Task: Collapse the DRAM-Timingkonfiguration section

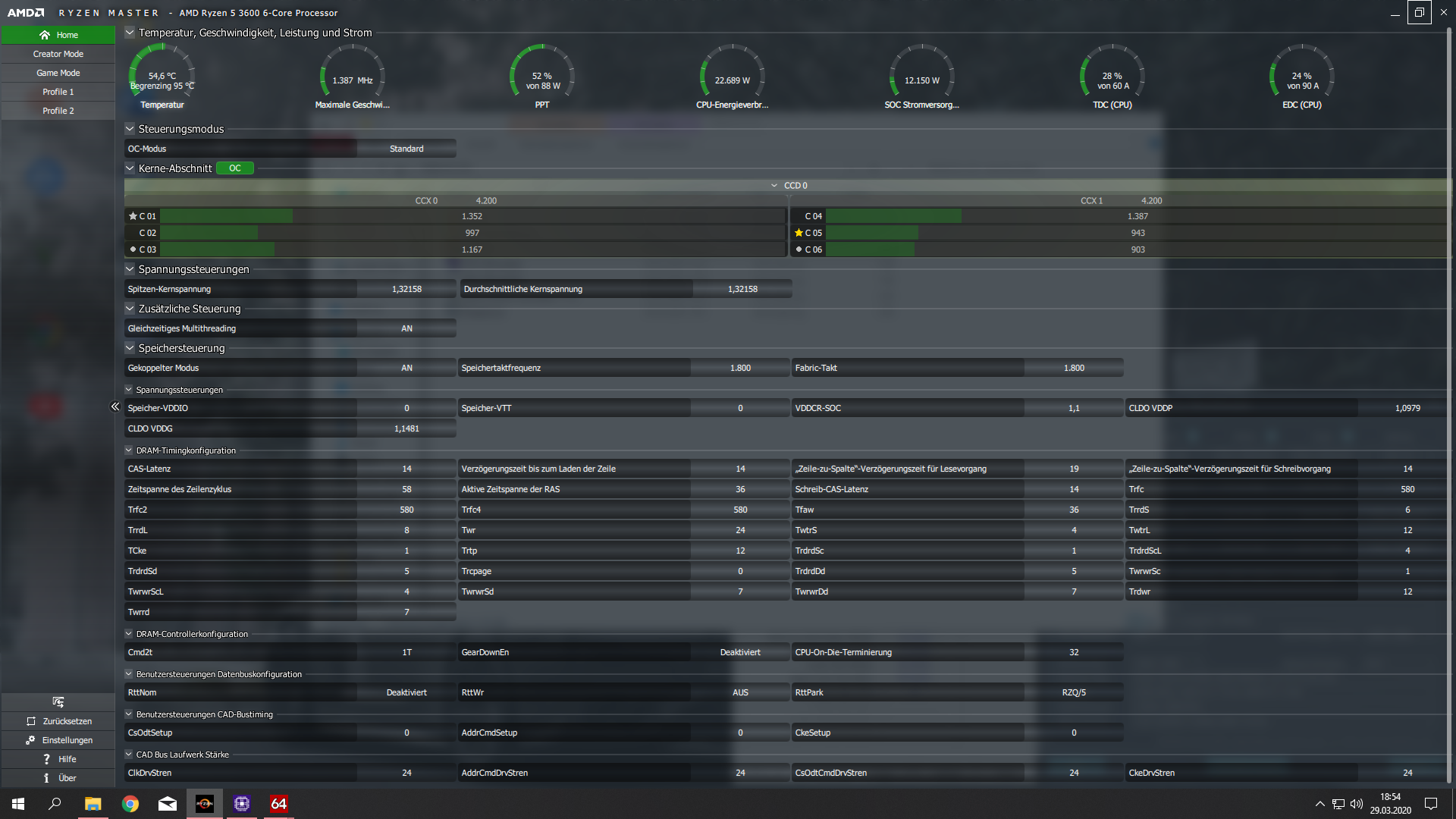Action: point(129,450)
